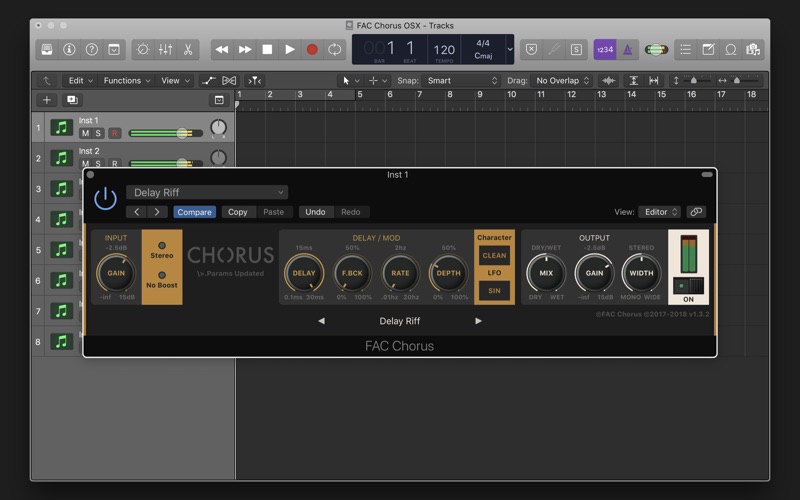Toggle the Stereo switch in FAC Chorus
Screen dimensions: 800x500
pos(162,245)
